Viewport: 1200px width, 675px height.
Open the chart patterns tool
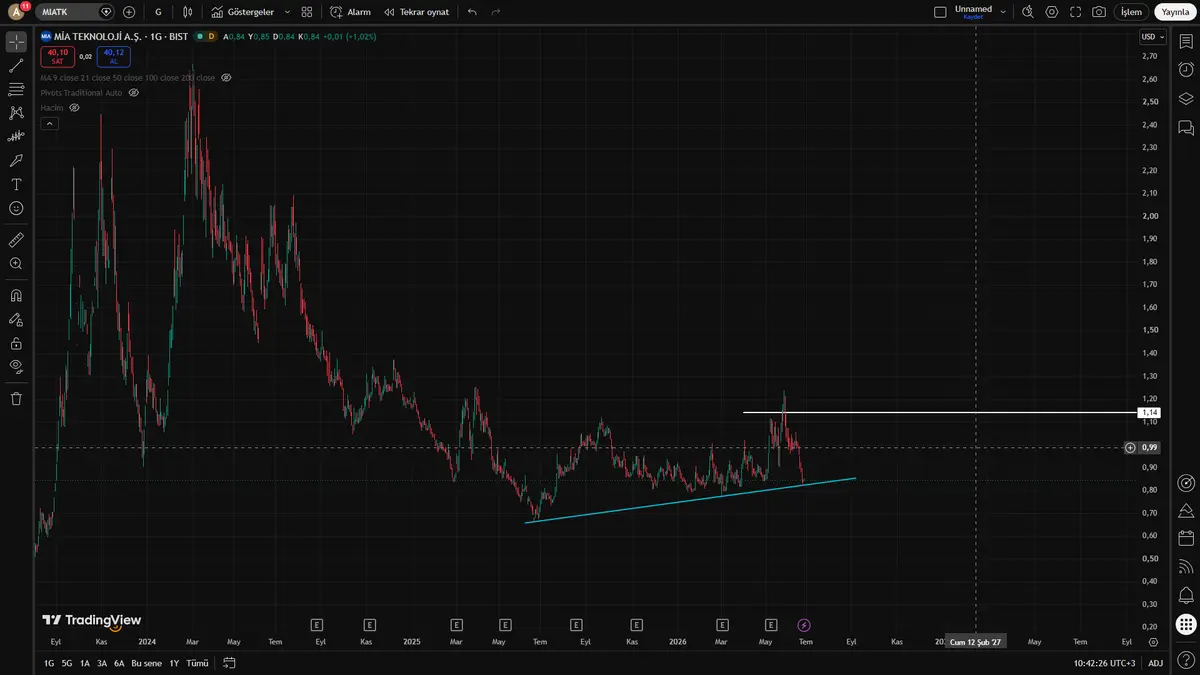pos(16,113)
